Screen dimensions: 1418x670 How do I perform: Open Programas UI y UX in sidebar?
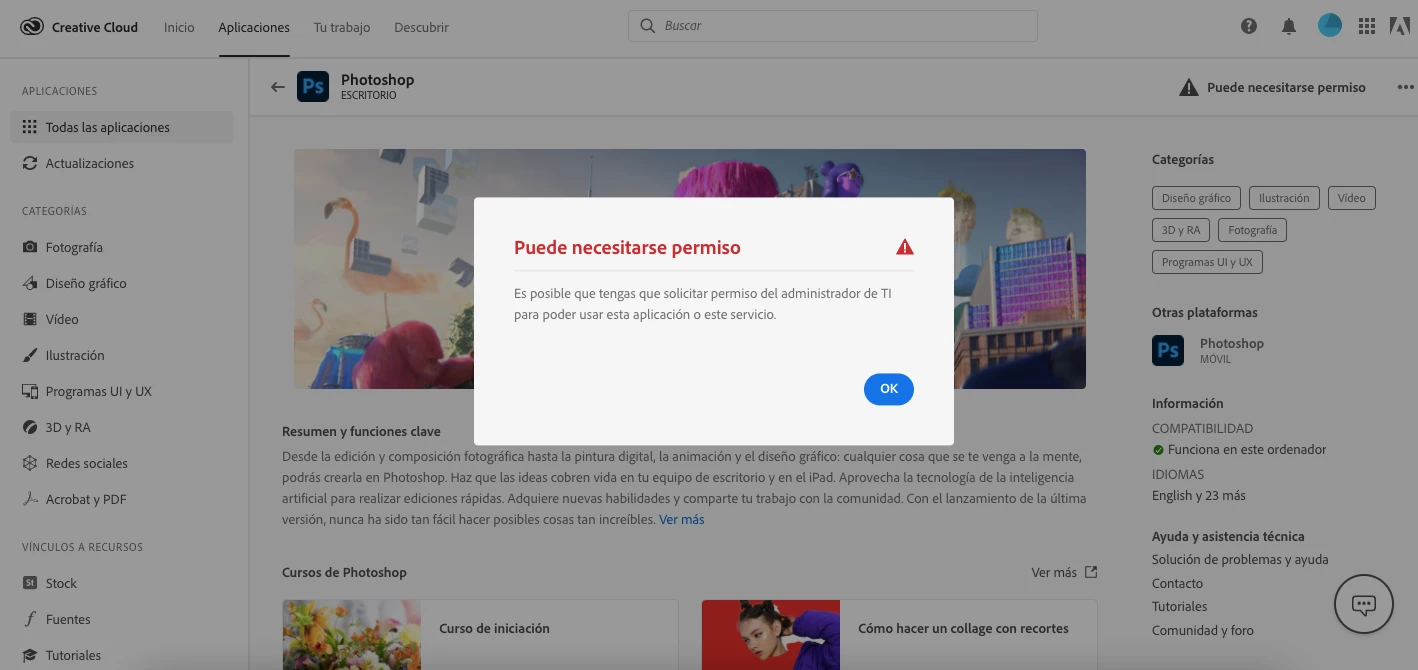[122, 391]
